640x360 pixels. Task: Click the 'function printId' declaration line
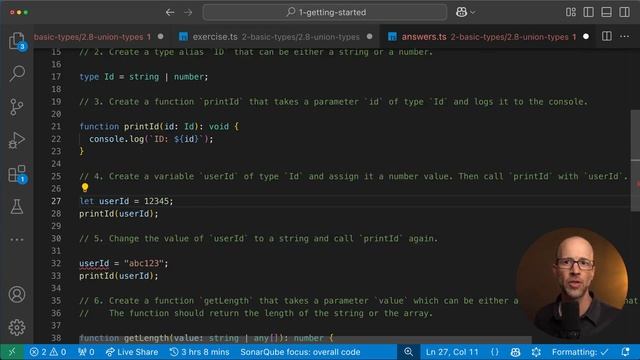(x=159, y=127)
